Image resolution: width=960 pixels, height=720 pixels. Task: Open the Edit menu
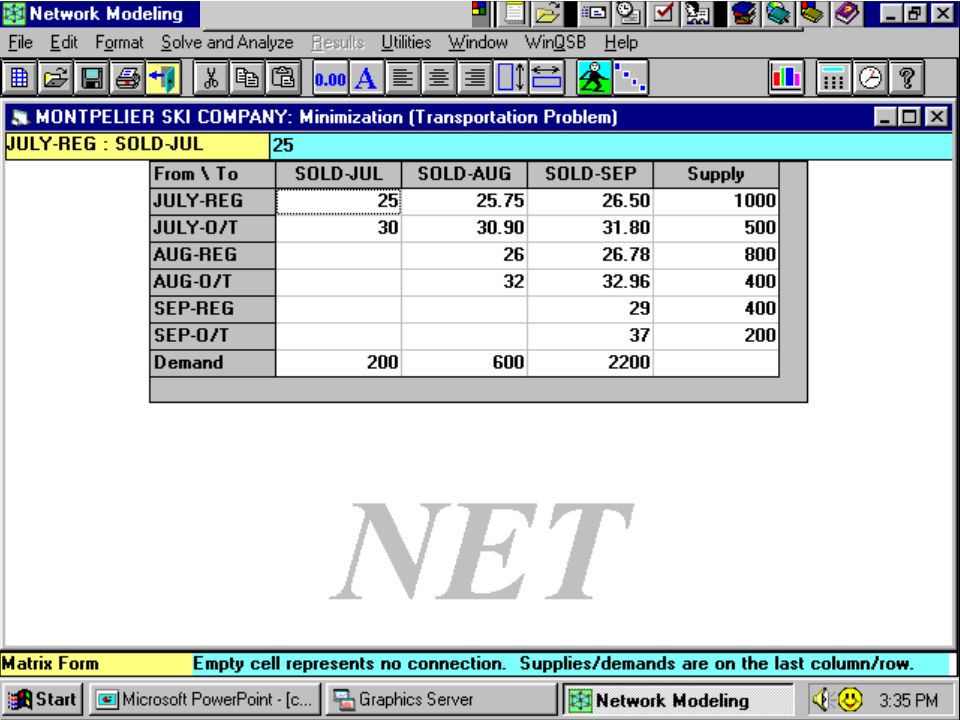[x=64, y=43]
